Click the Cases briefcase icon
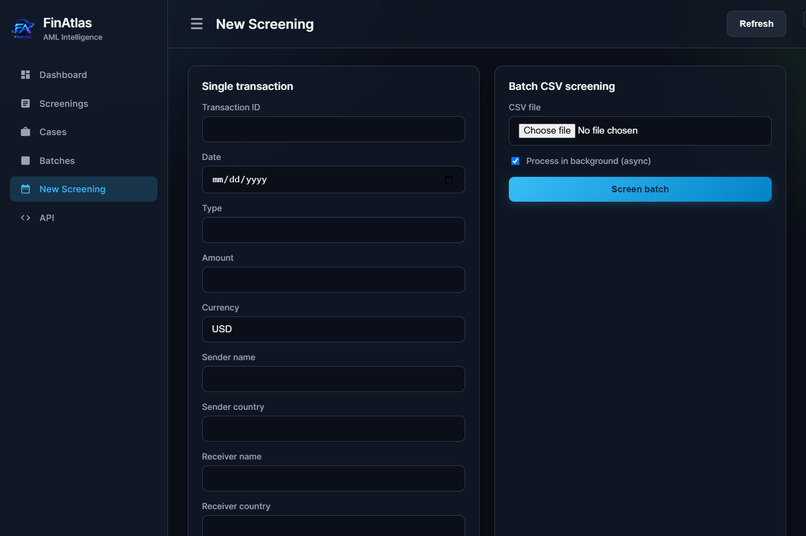Viewport: 806px width, 536px height. 25,132
